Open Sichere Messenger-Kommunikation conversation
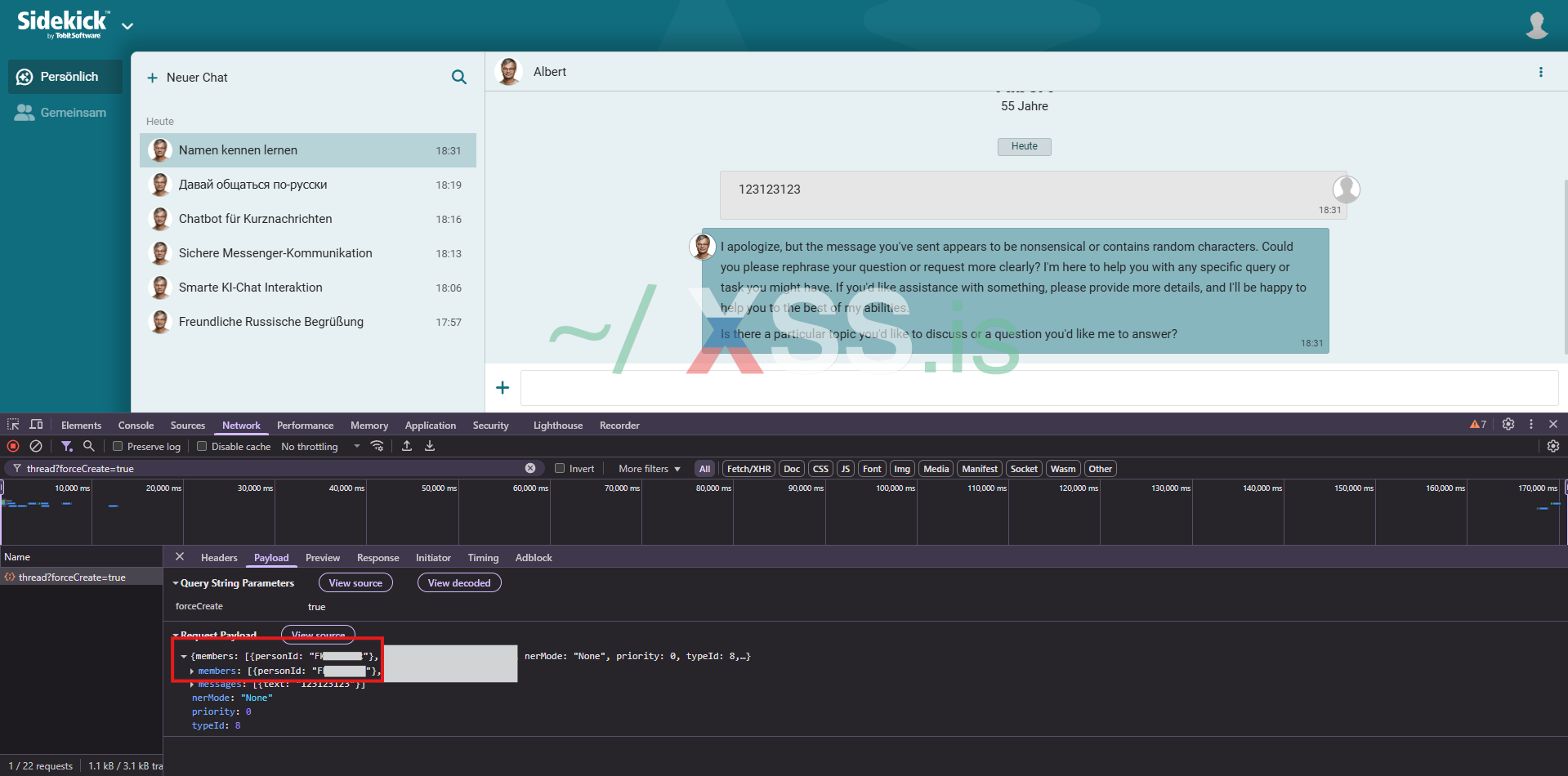This screenshot has width=1568, height=776. point(308,253)
